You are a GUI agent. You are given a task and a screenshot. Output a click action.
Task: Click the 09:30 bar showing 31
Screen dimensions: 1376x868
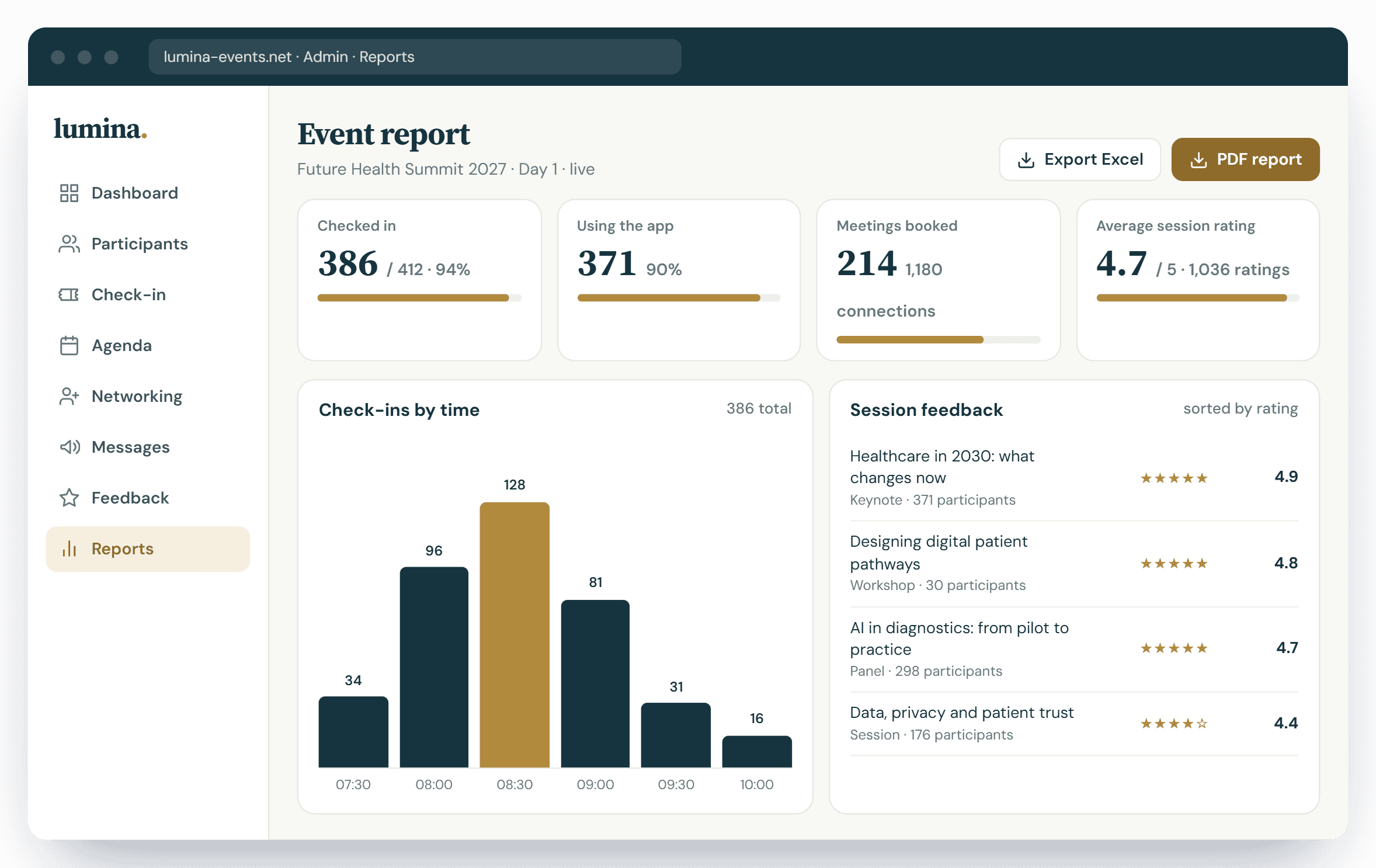pos(676,735)
